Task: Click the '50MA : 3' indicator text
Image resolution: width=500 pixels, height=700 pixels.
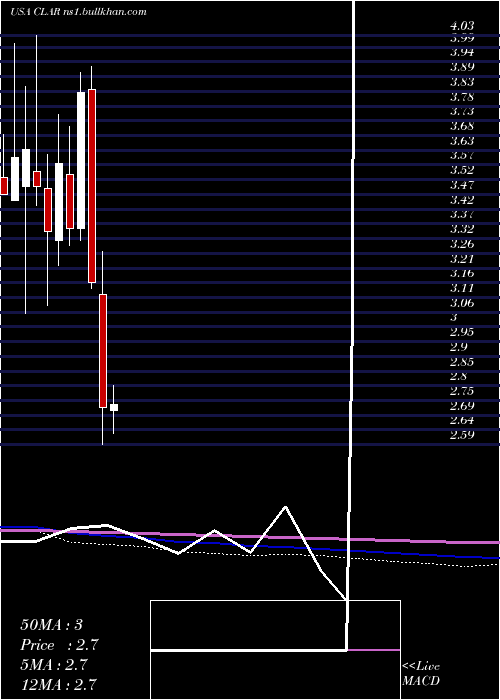Action: point(51,625)
